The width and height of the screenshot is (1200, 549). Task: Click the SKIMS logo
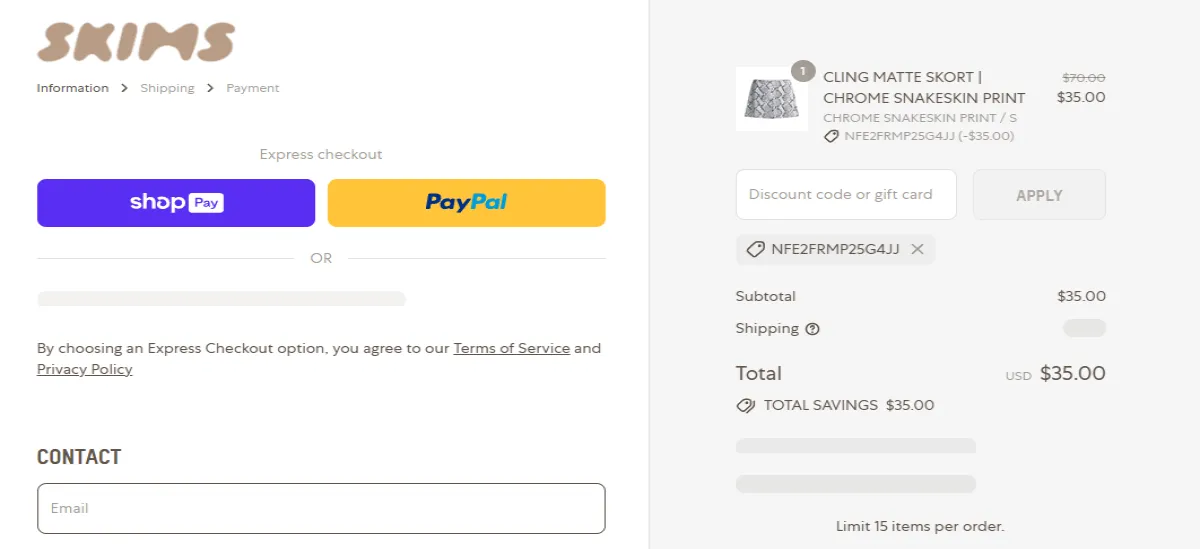136,42
